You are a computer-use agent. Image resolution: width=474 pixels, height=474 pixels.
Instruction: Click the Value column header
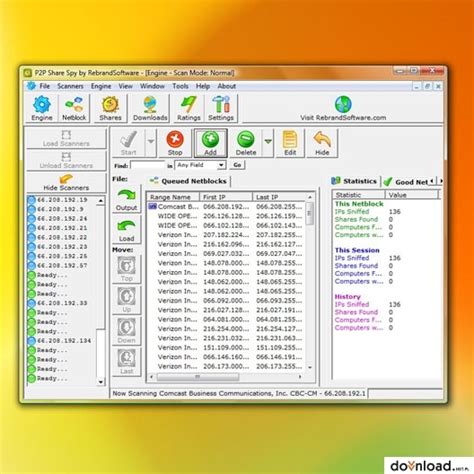tap(411, 195)
